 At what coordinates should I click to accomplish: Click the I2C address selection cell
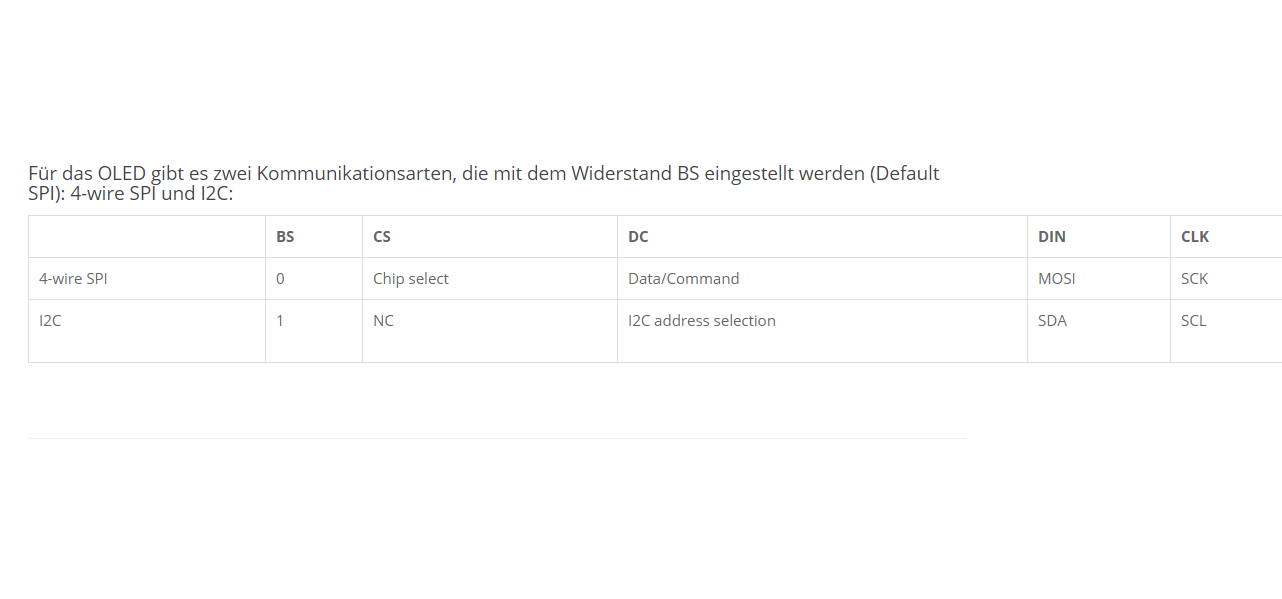[x=702, y=321]
